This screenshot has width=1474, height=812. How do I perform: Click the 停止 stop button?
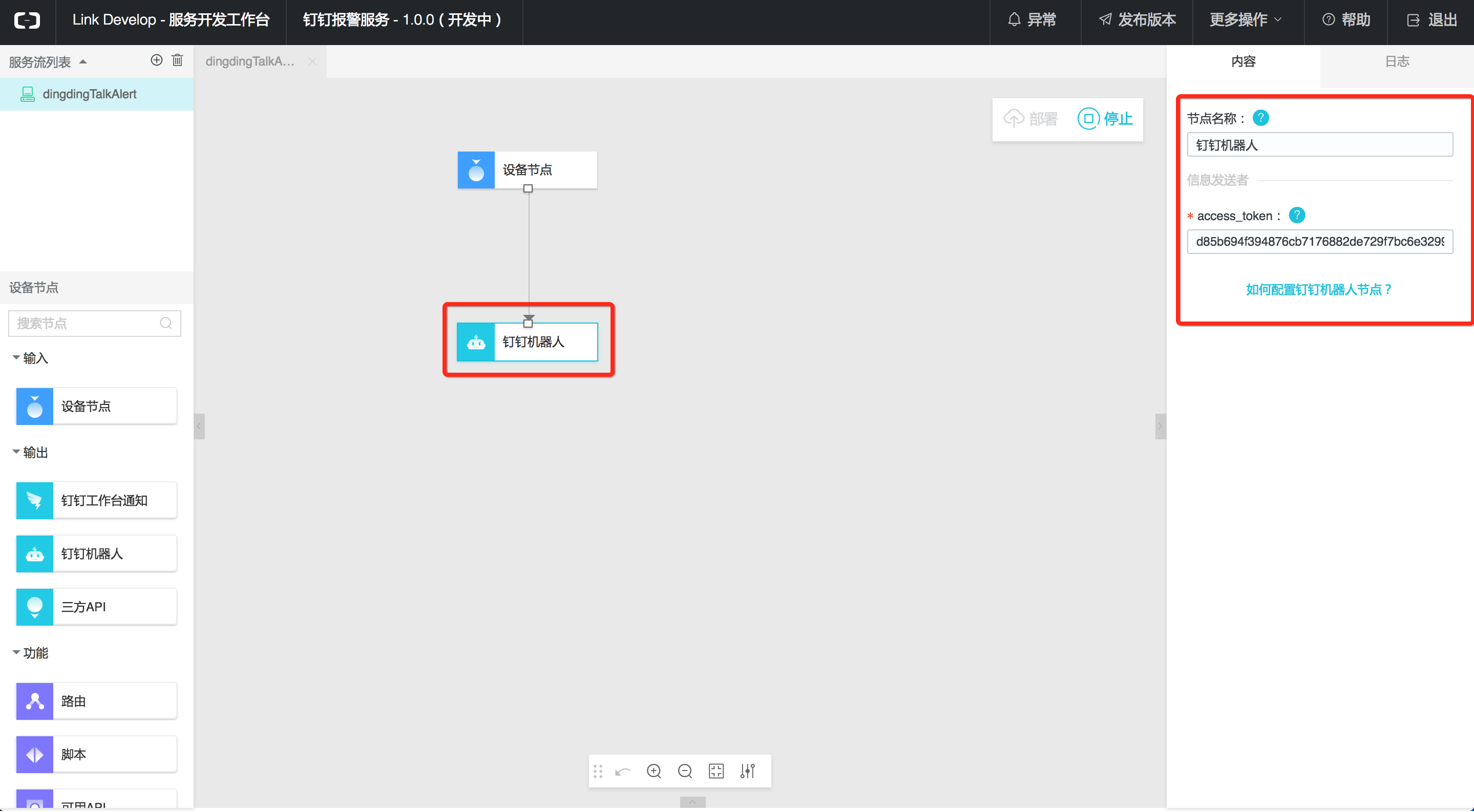[1105, 118]
